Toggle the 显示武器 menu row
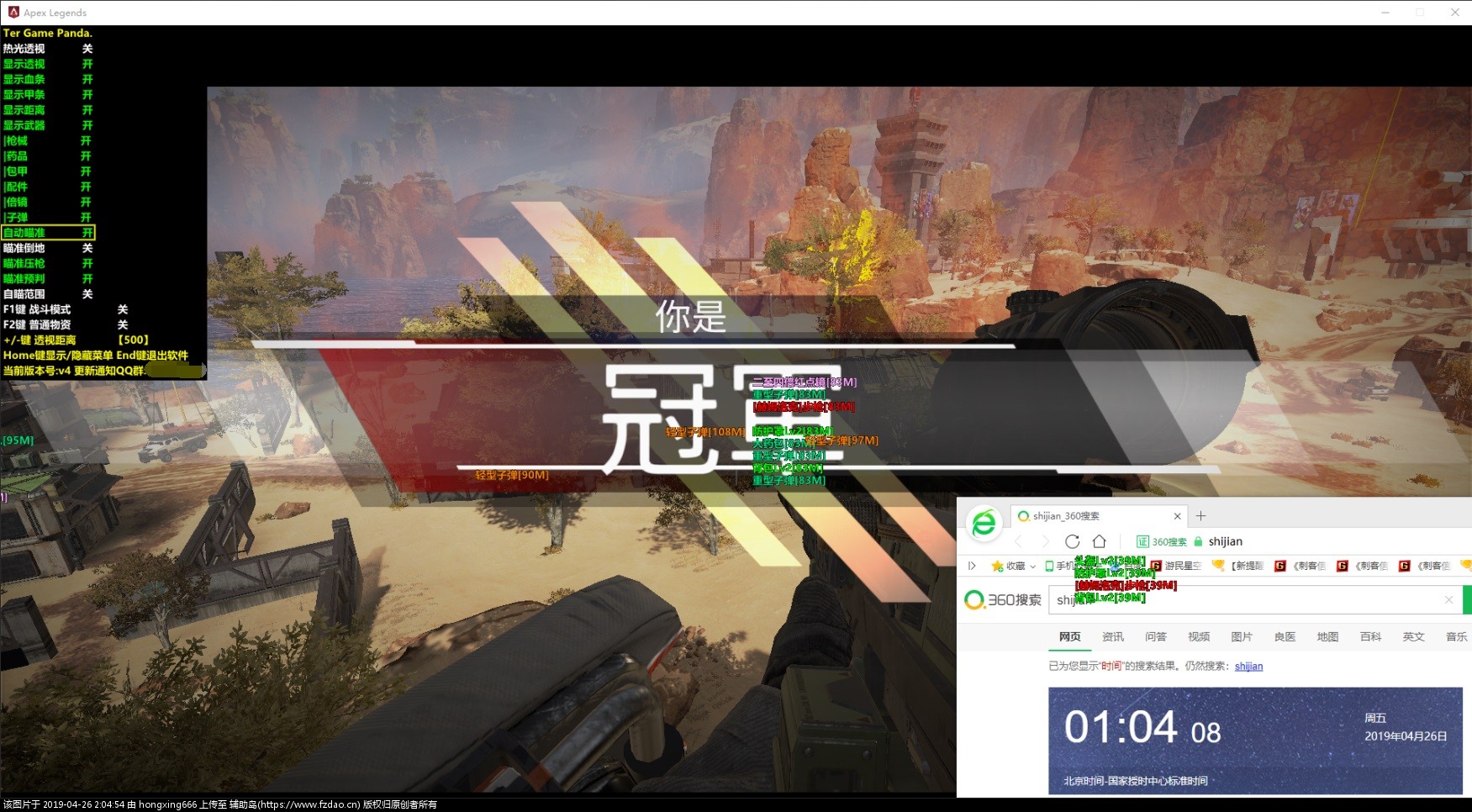 [x=48, y=125]
